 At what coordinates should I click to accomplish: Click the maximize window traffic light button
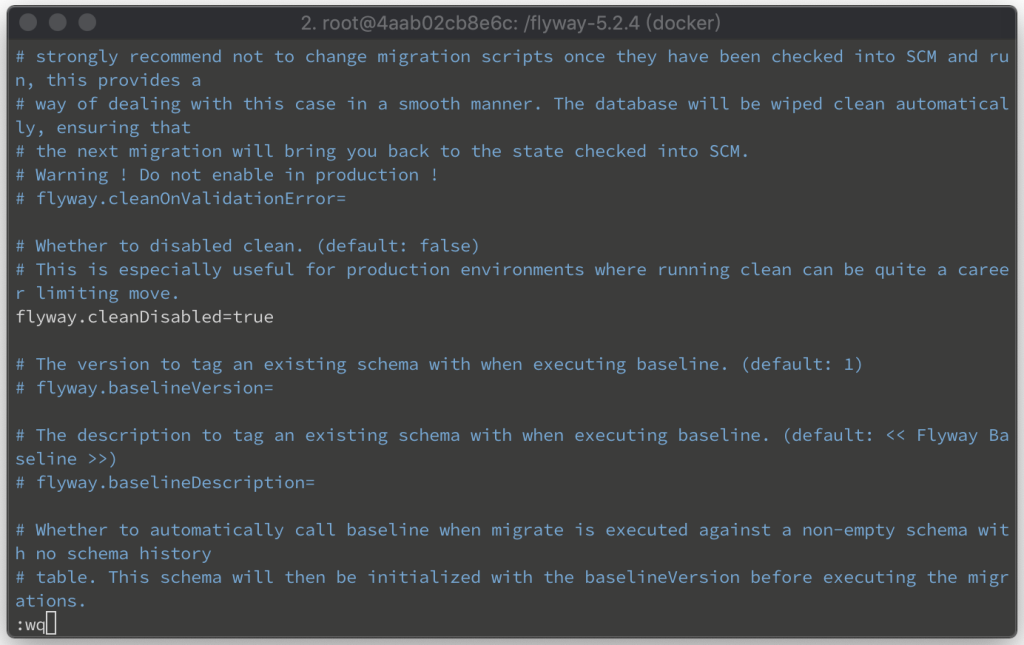coord(87,23)
